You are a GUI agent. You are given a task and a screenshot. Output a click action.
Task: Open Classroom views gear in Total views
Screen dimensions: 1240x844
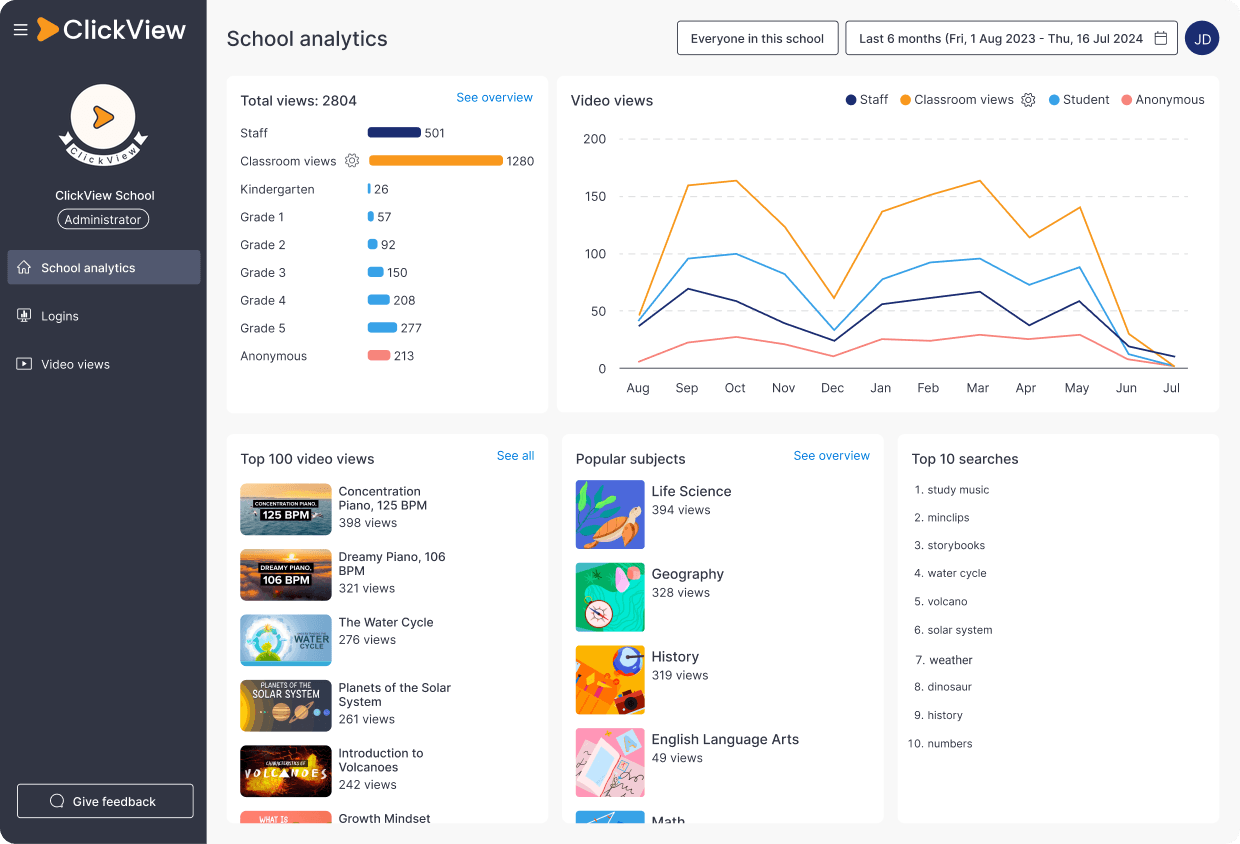352,160
